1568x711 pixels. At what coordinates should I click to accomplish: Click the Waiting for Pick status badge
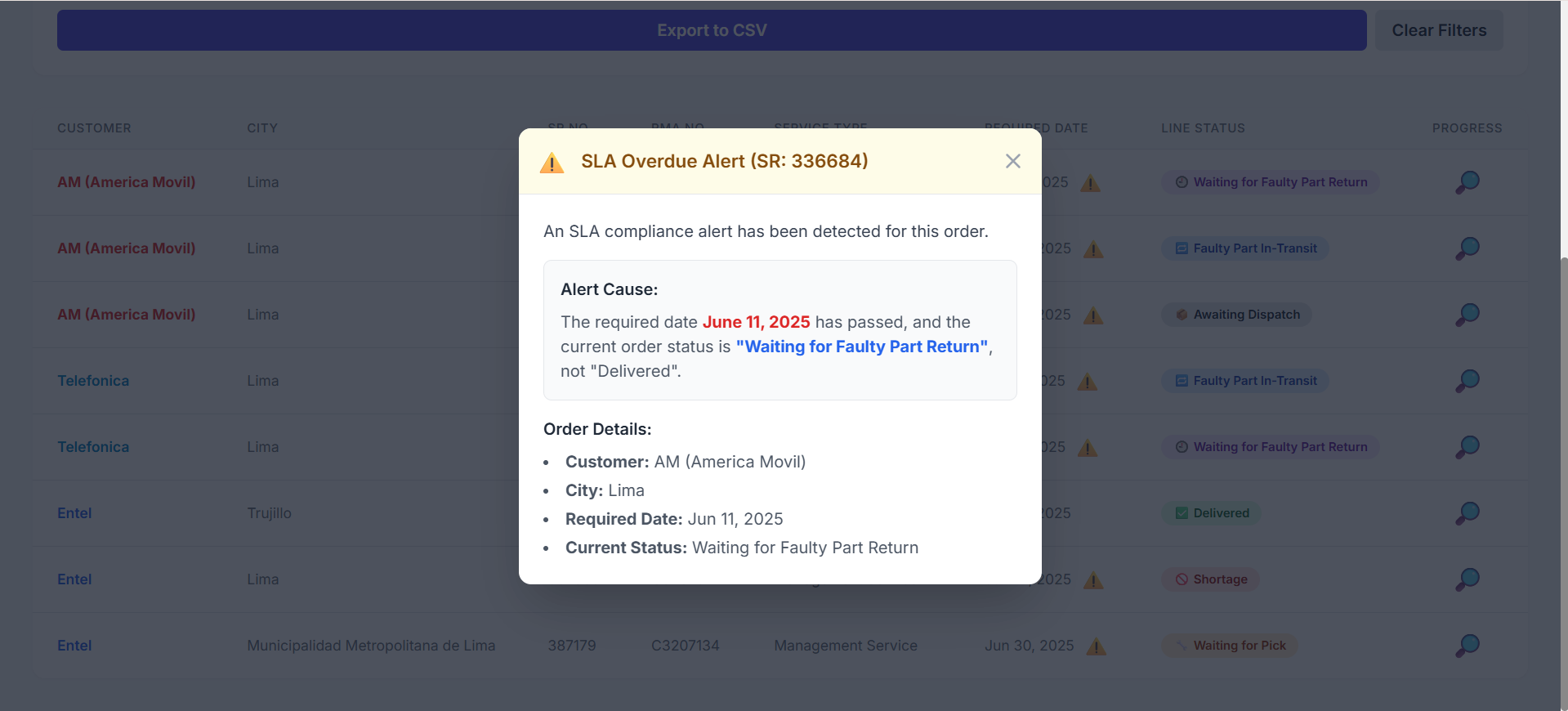[x=1229, y=646]
